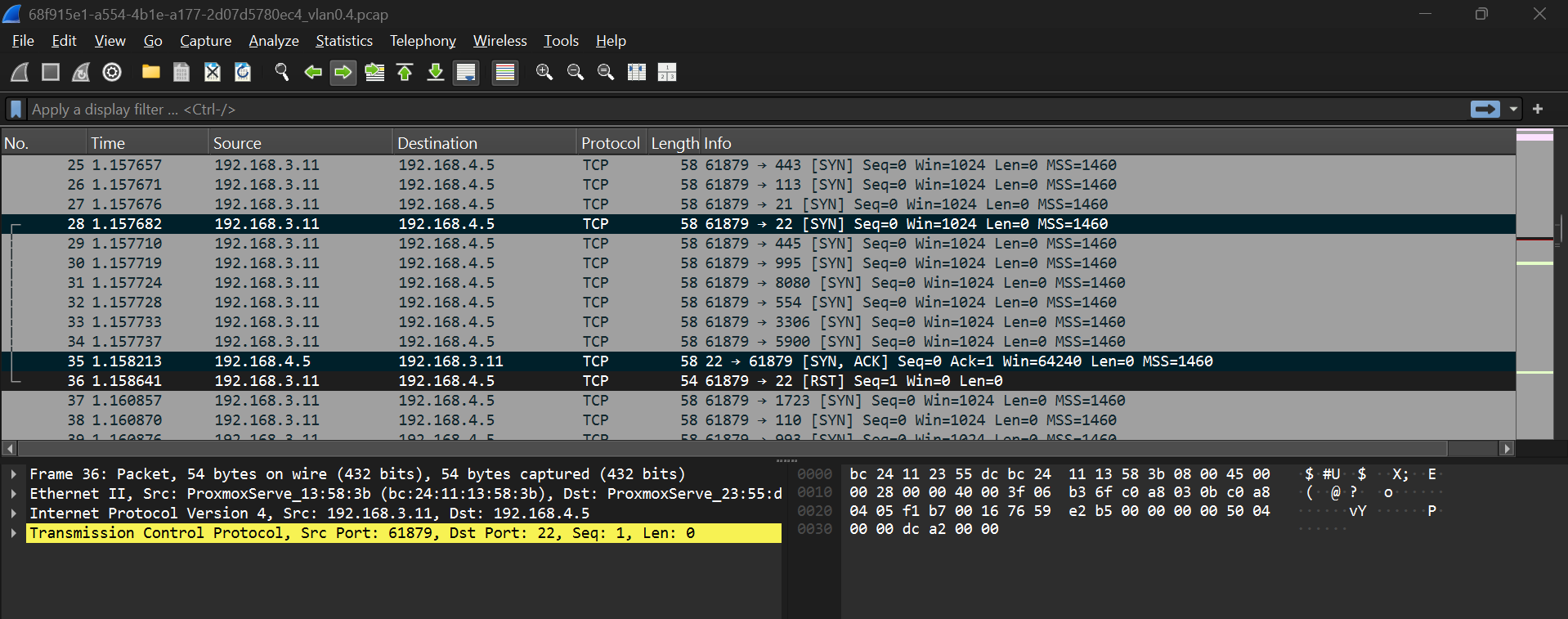1568x619 pixels.
Task: Click the restart capture icon
Action: (x=81, y=72)
